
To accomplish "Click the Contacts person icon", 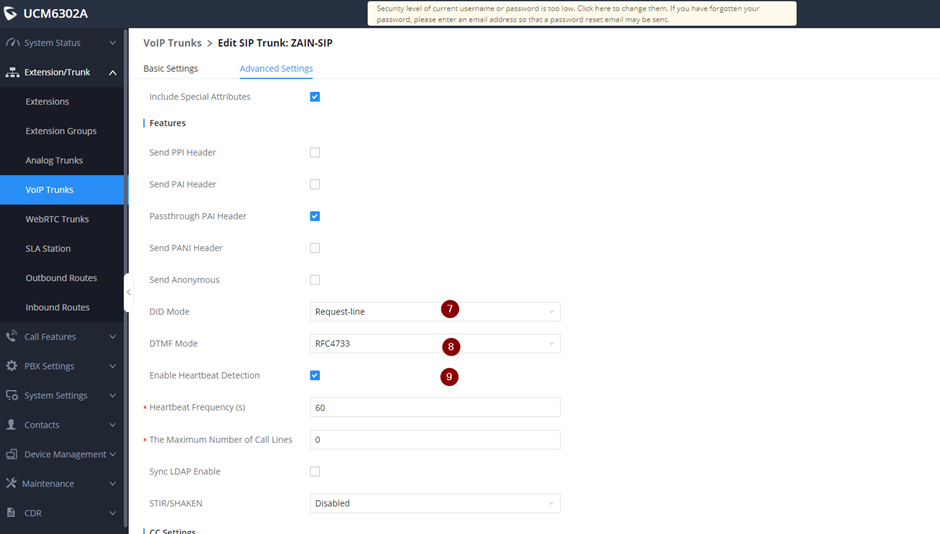I will tap(12, 425).
